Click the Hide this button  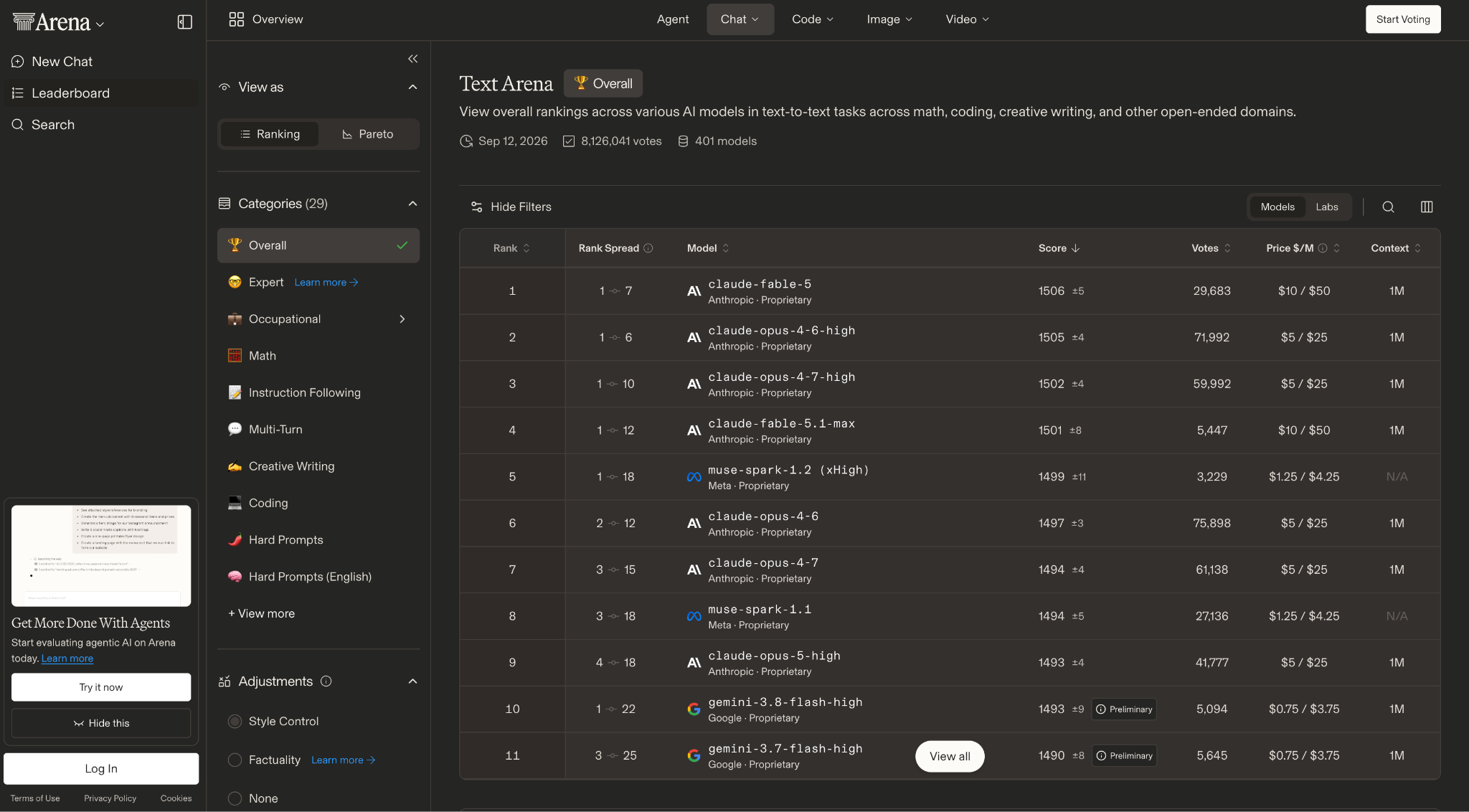[x=101, y=723]
